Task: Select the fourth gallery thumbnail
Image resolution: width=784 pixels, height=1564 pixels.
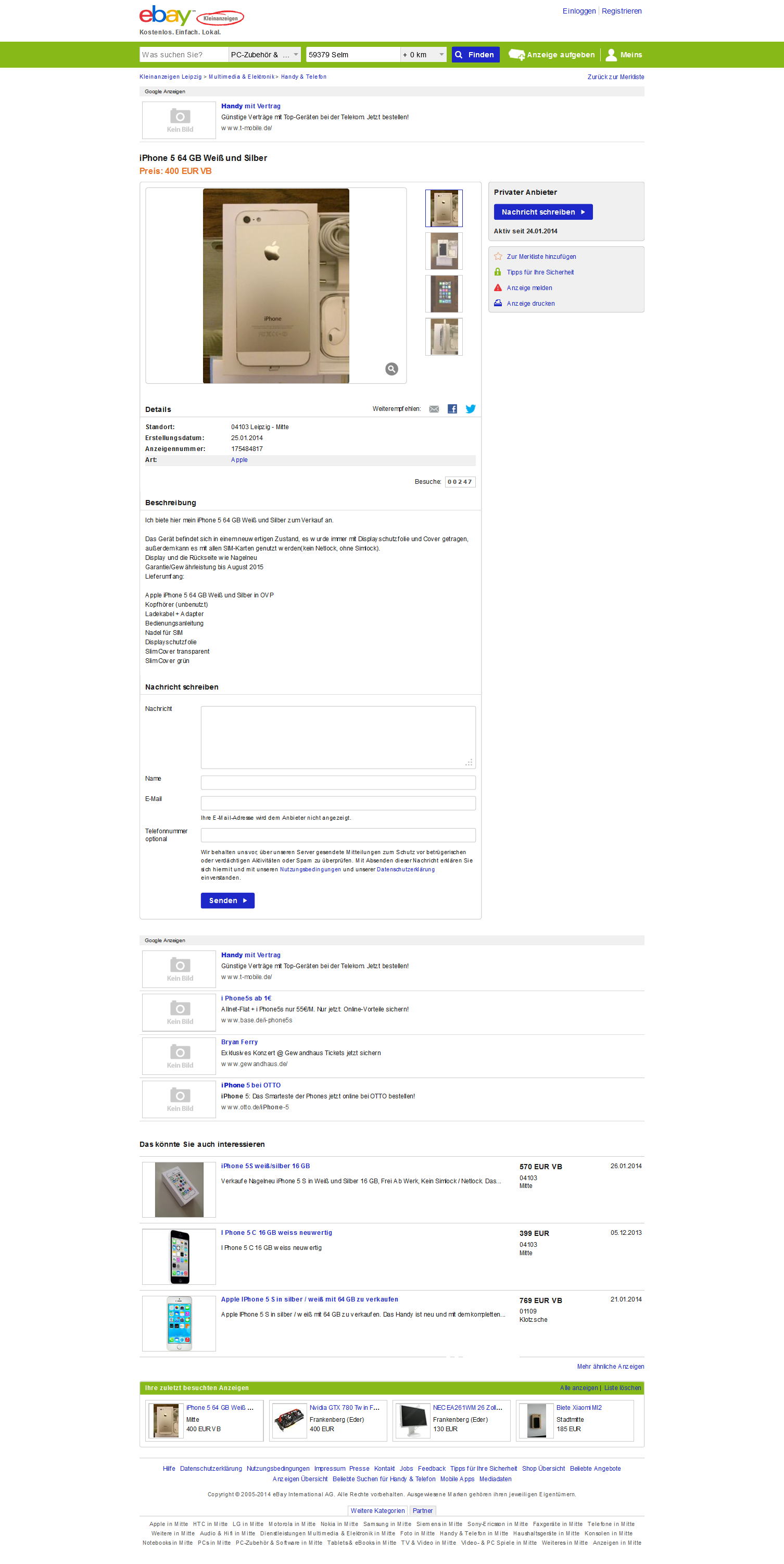Action: click(x=444, y=336)
